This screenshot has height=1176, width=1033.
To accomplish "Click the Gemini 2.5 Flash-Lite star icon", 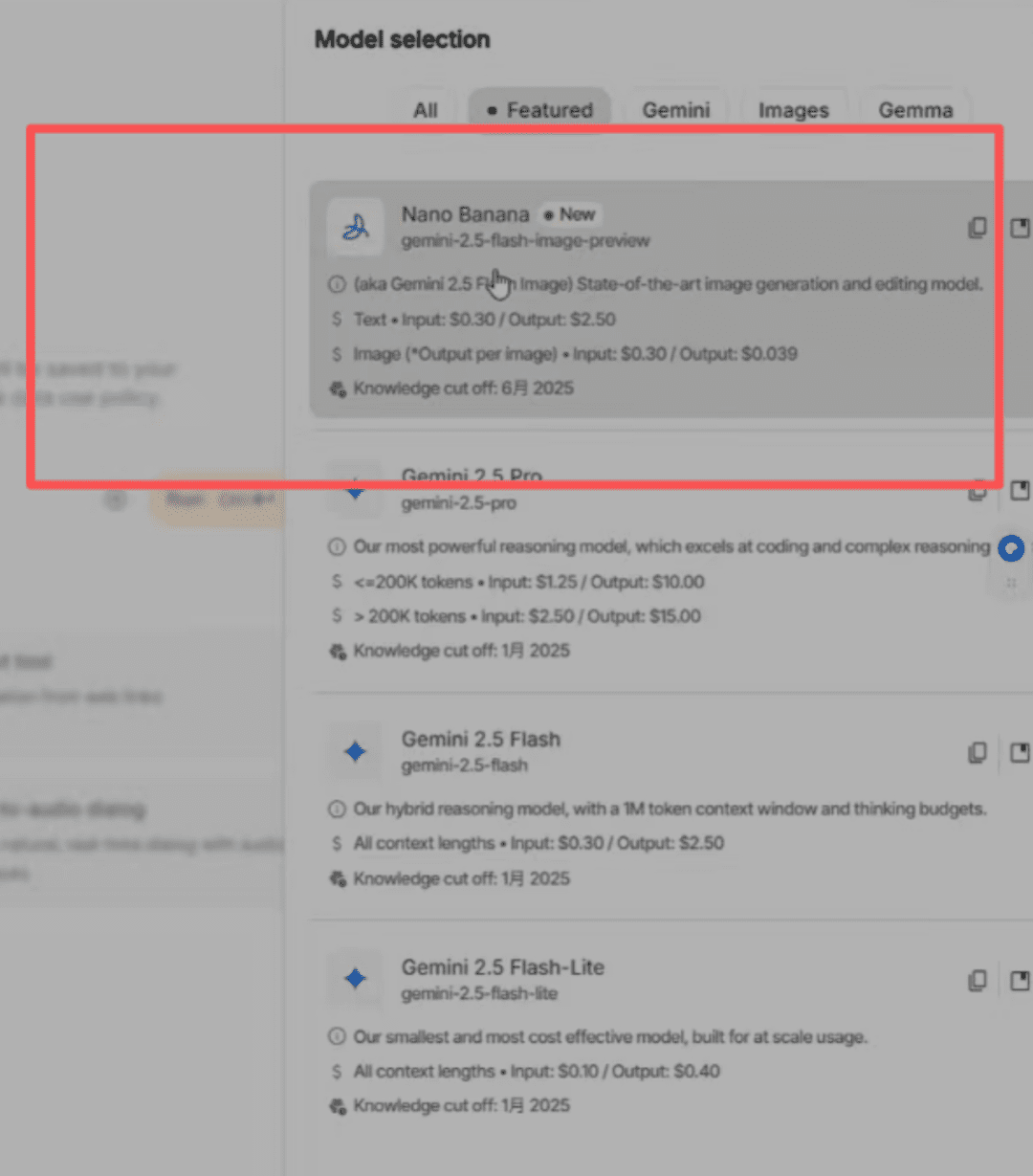I will click(x=356, y=979).
